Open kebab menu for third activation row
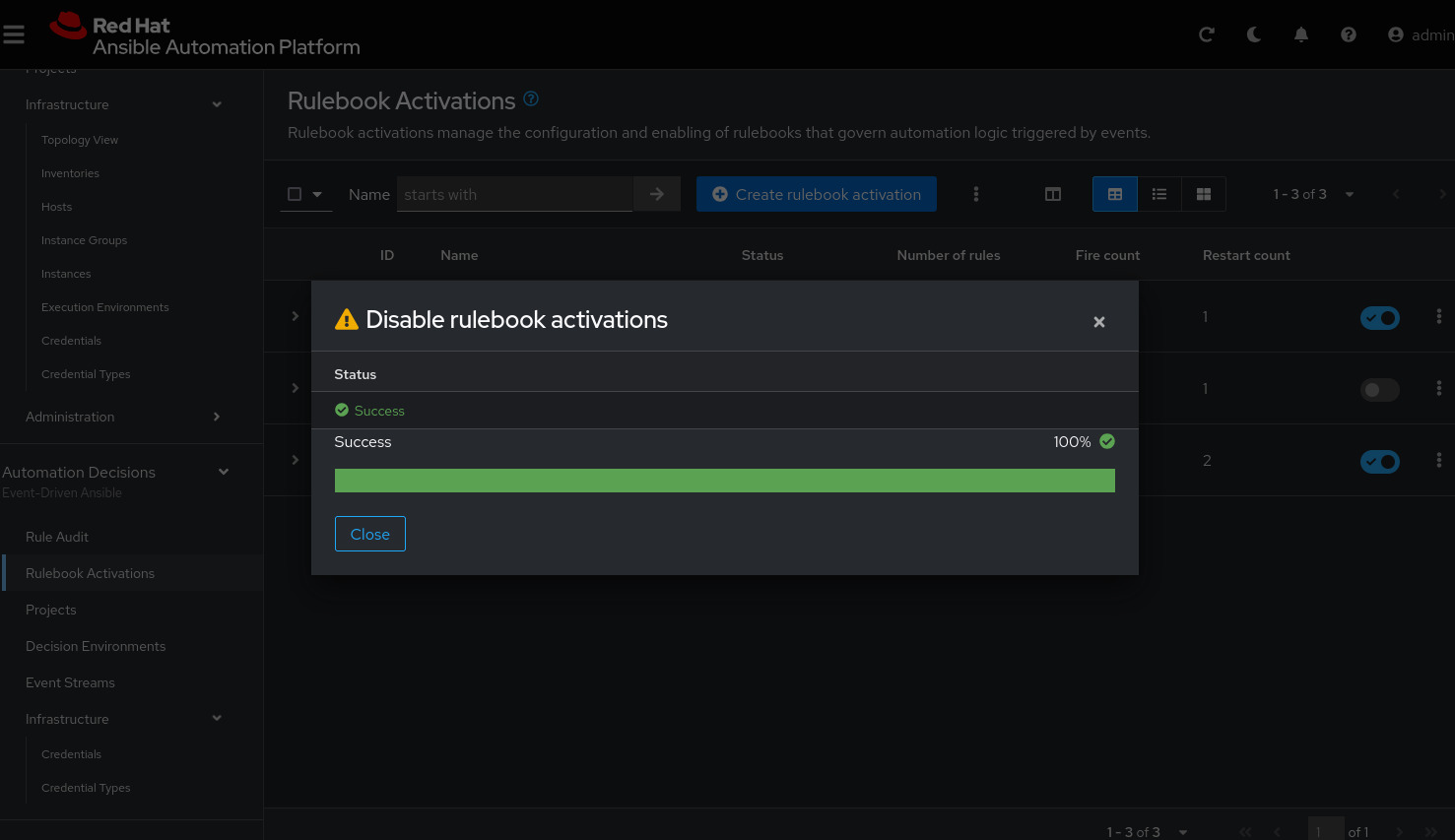The height and width of the screenshot is (840, 1455). pyautogui.click(x=1439, y=460)
